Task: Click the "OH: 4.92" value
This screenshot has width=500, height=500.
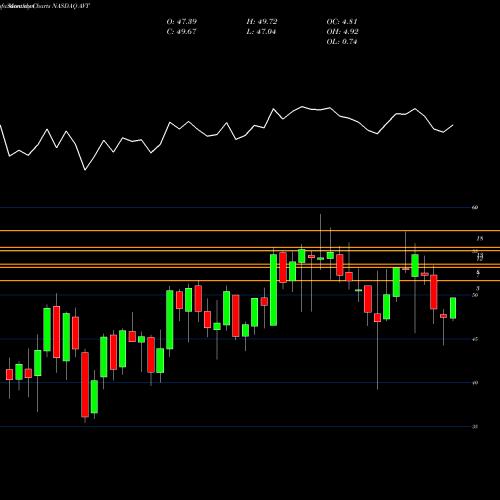Action: [x=342, y=32]
